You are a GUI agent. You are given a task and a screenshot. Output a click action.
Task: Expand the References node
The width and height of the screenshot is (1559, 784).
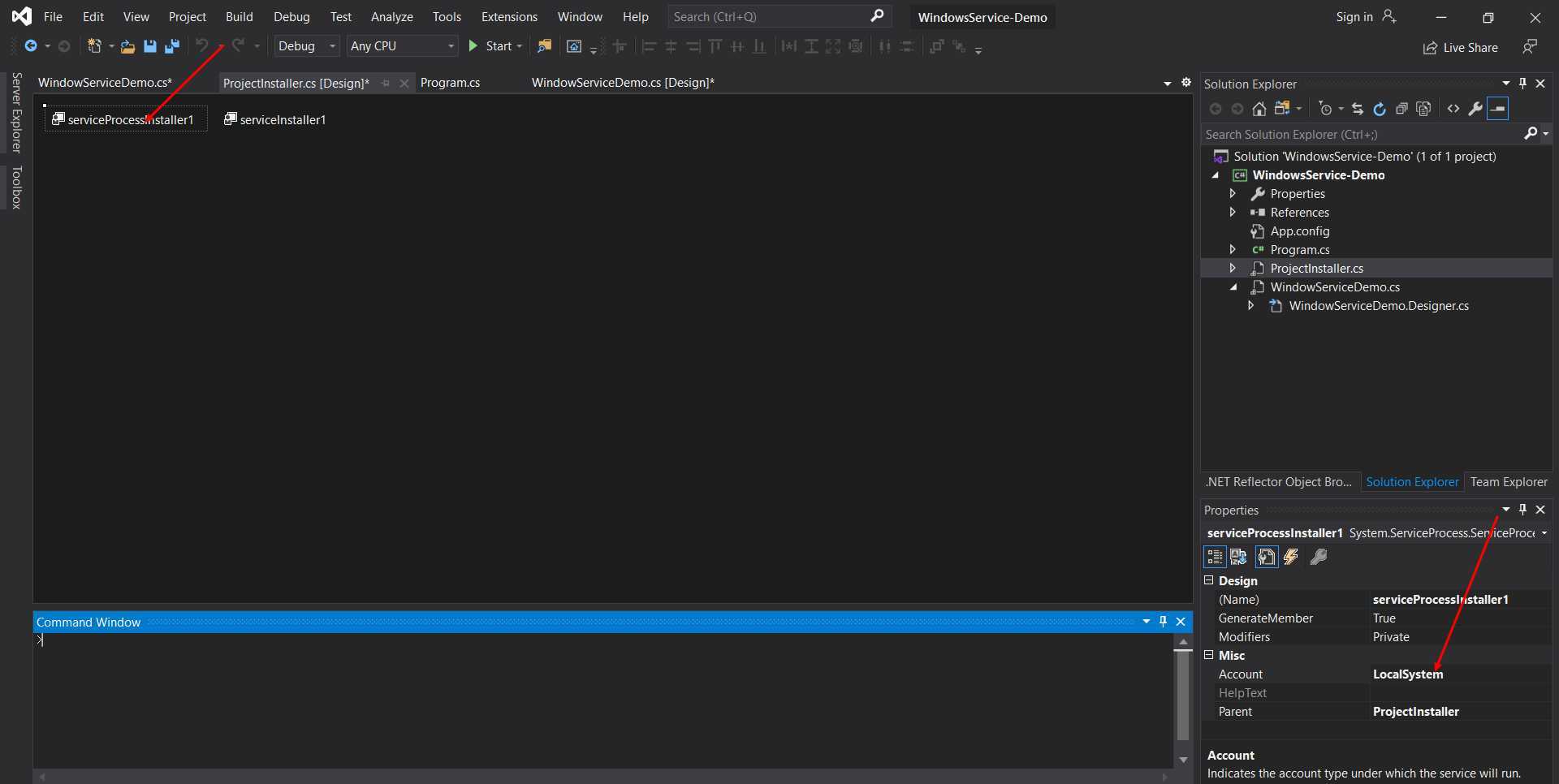pyautogui.click(x=1233, y=212)
